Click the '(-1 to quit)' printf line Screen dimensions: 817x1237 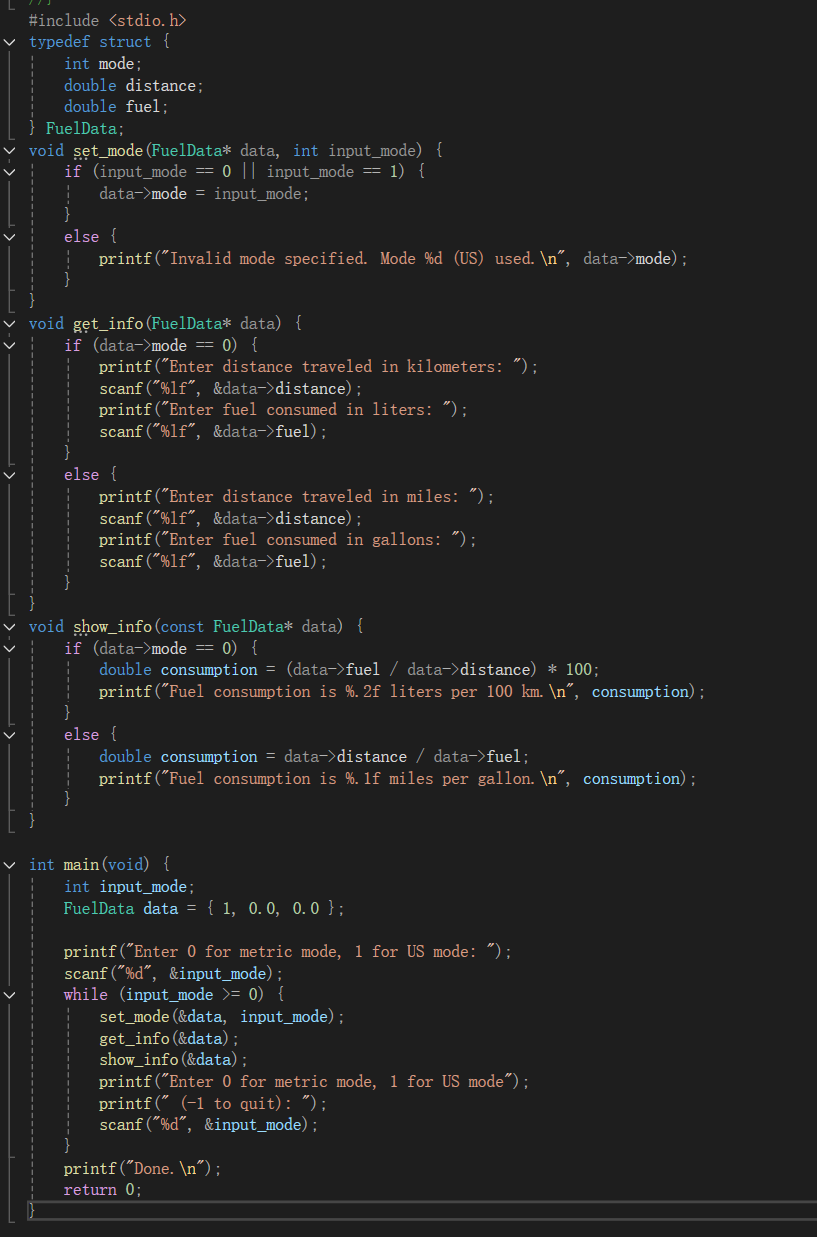[x=213, y=1103]
